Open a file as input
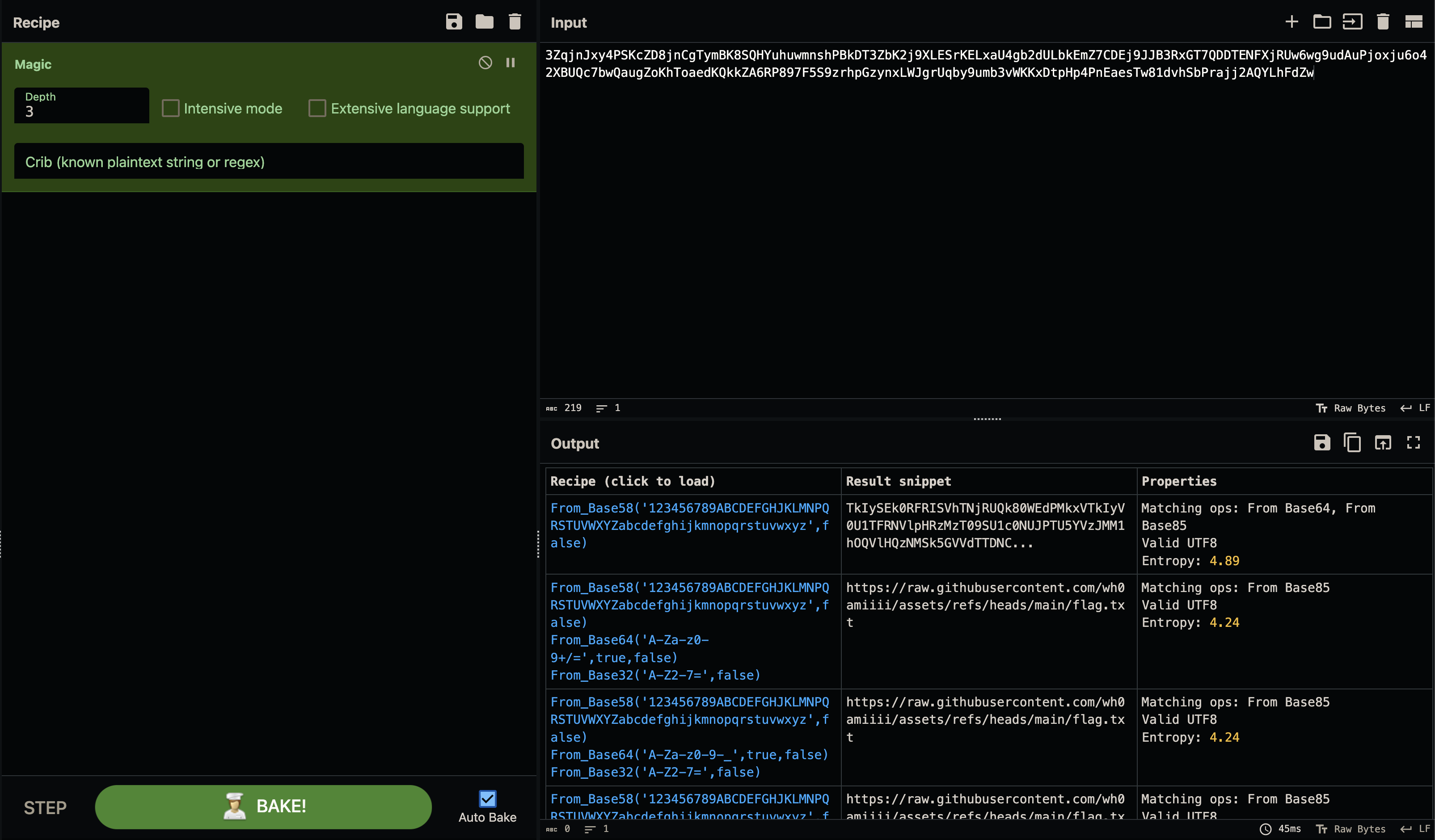 coord(1352,22)
